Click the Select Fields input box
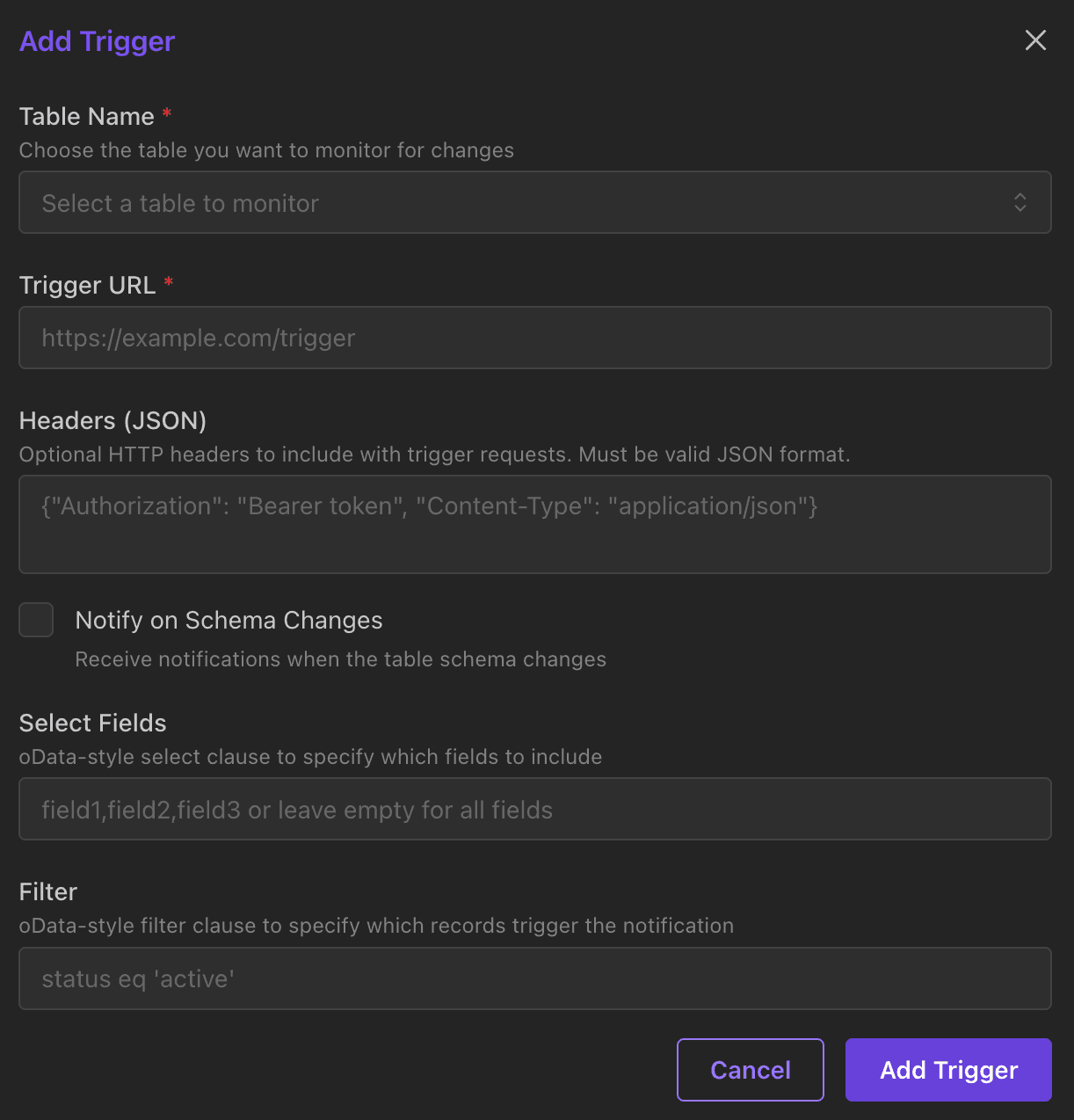 coord(535,809)
